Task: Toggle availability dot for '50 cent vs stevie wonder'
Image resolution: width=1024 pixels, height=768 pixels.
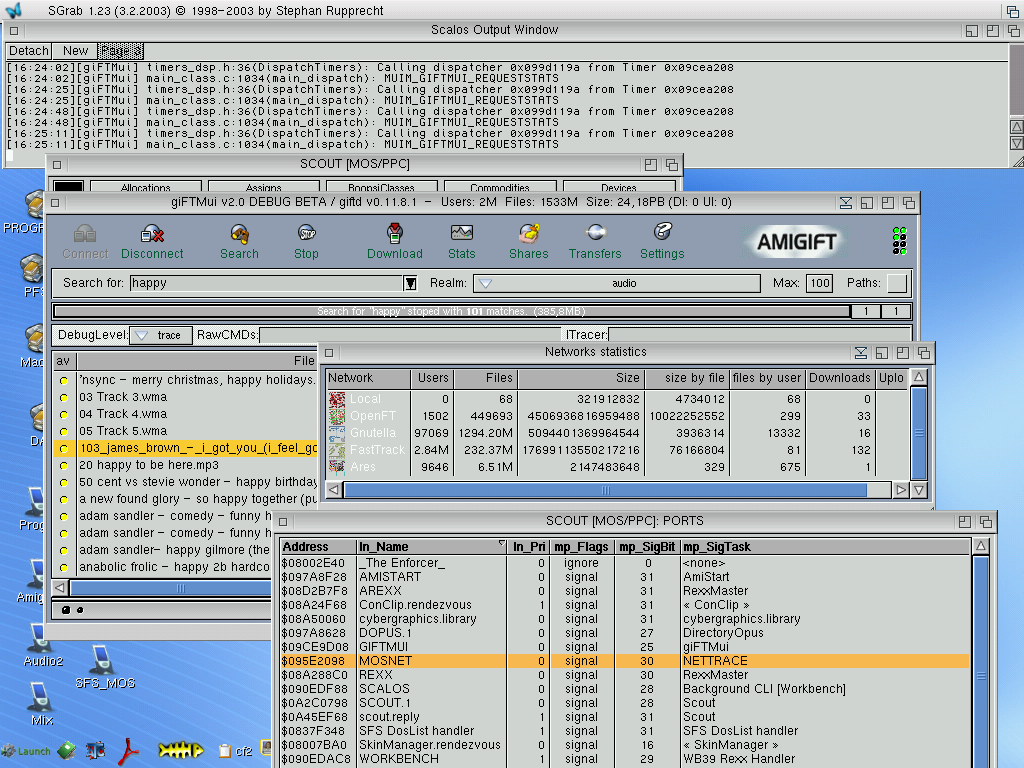Action: tap(63, 482)
